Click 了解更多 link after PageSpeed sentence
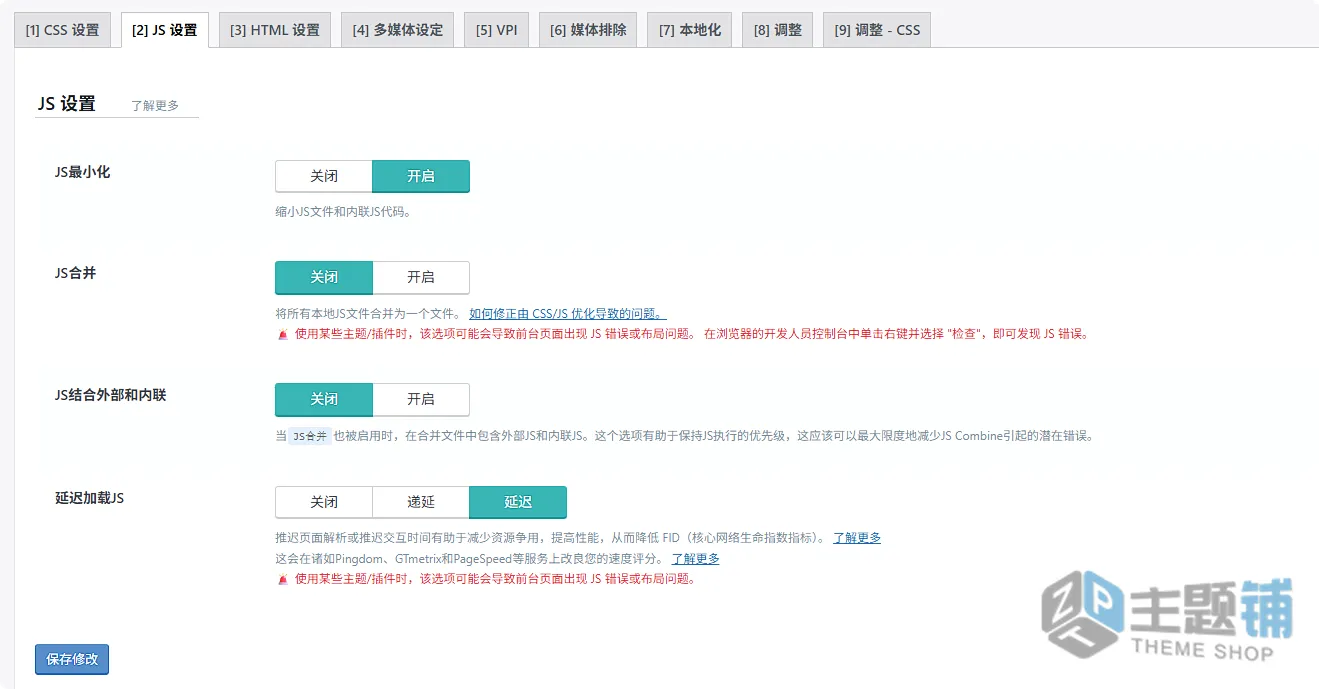The height and width of the screenshot is (689, 1319). point(695,559)
